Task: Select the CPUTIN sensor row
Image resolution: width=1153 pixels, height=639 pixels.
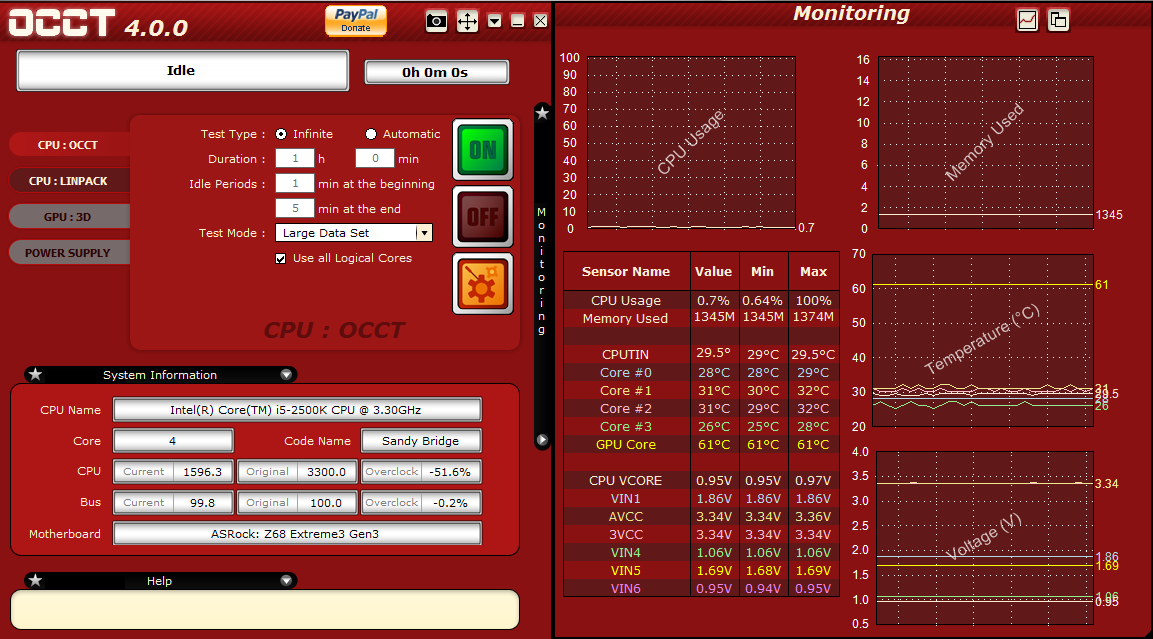Action: click(701, 354)
